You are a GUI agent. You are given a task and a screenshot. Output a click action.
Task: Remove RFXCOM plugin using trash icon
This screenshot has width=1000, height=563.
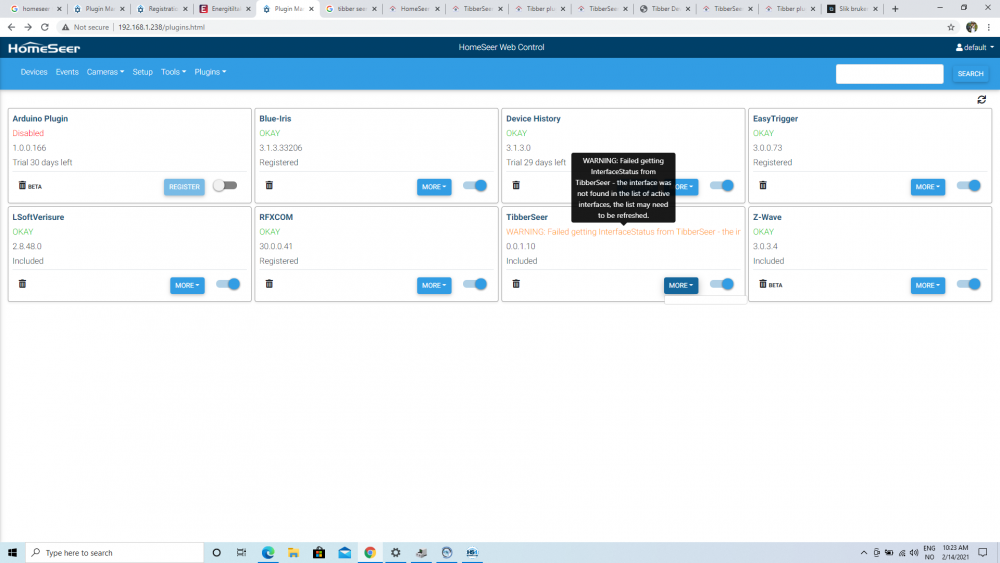(269, 284)
